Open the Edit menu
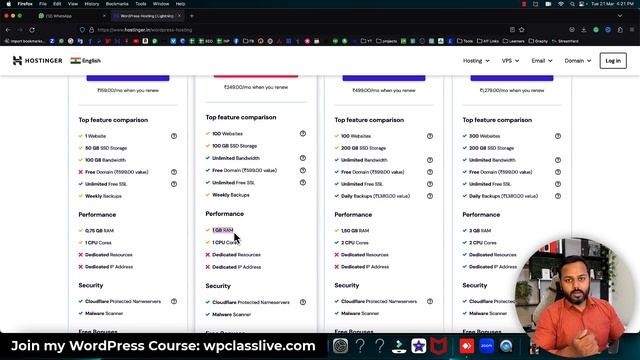 (57, 4)
